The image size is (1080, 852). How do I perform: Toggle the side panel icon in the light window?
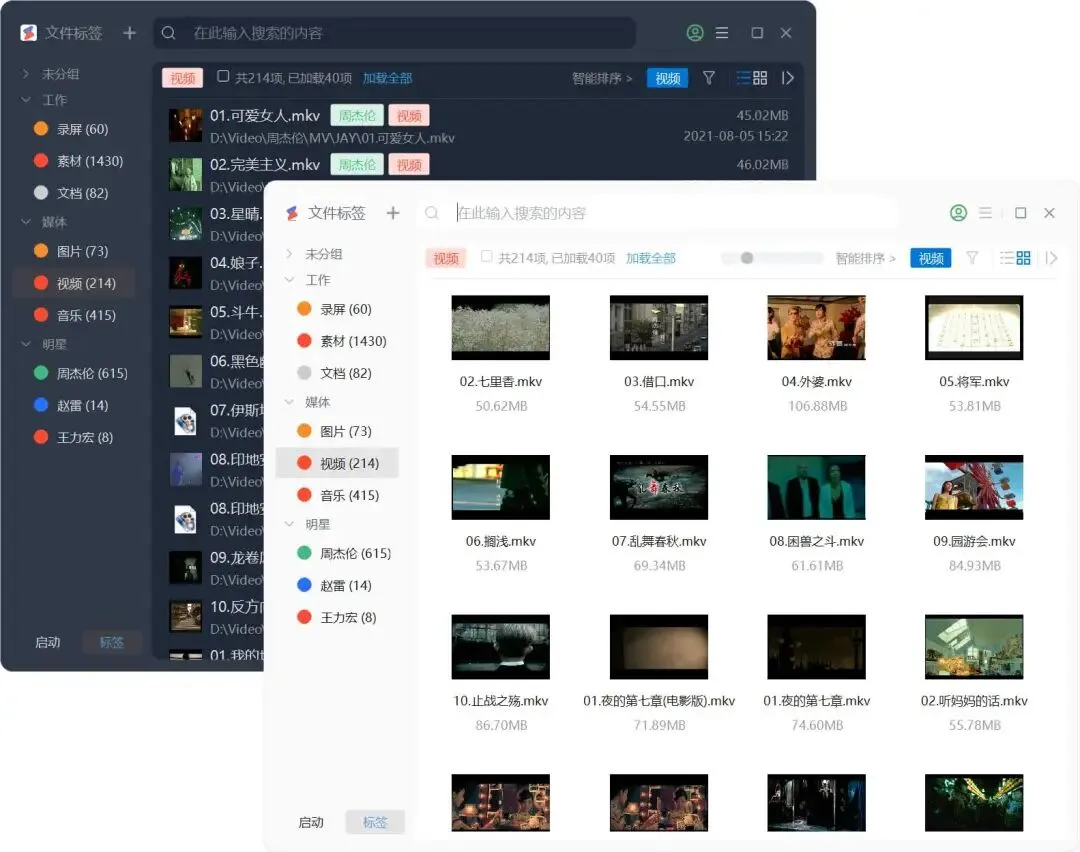[1051, 258]
